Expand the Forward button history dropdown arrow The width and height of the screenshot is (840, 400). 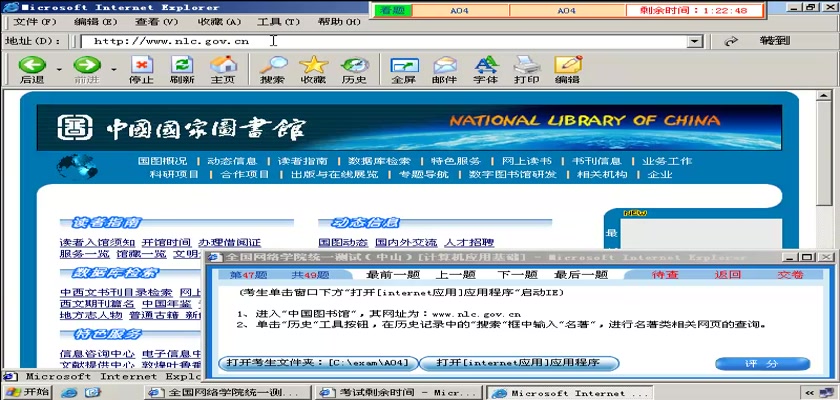pos(114,69)
